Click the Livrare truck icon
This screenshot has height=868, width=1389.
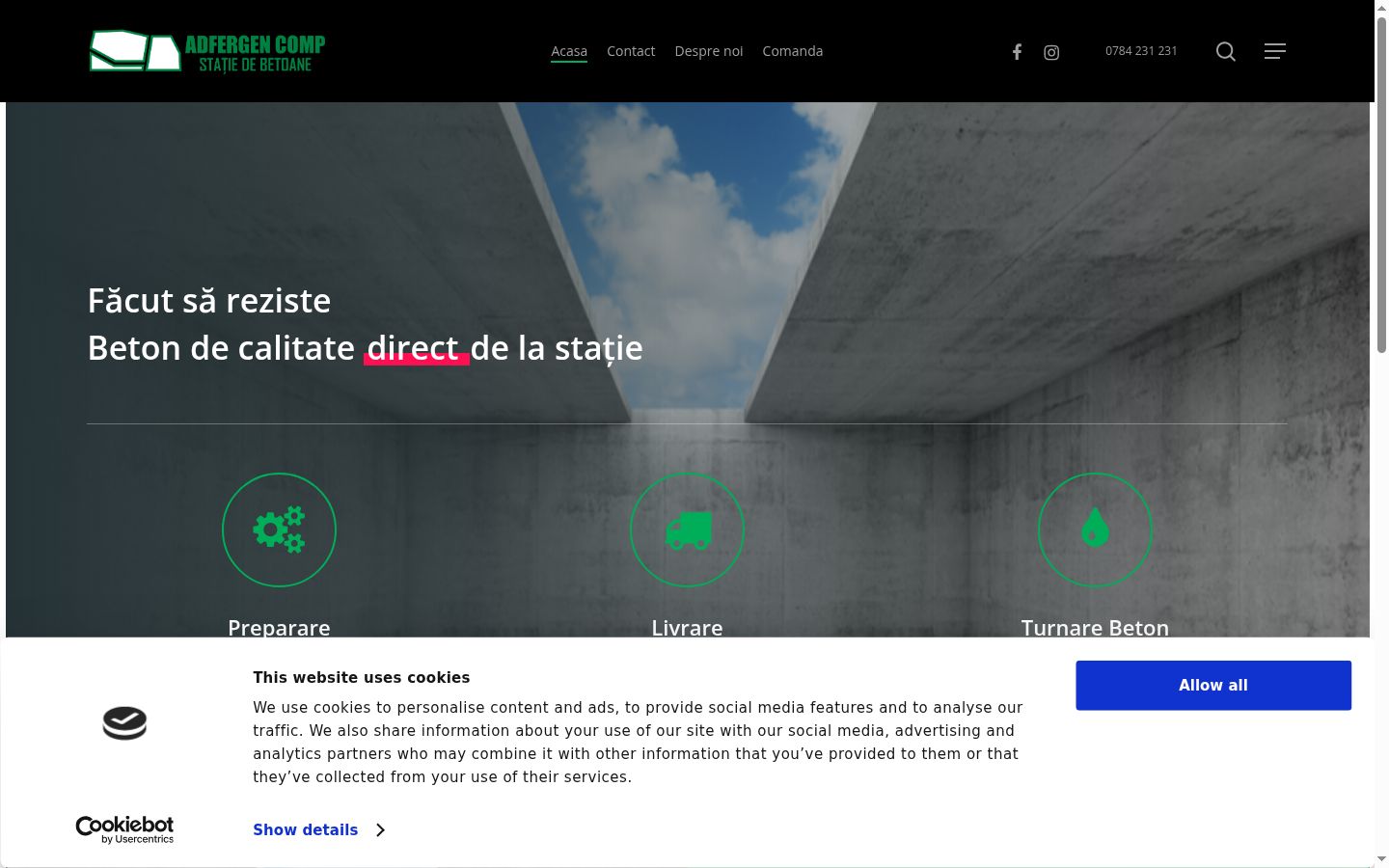pos(687,529)
